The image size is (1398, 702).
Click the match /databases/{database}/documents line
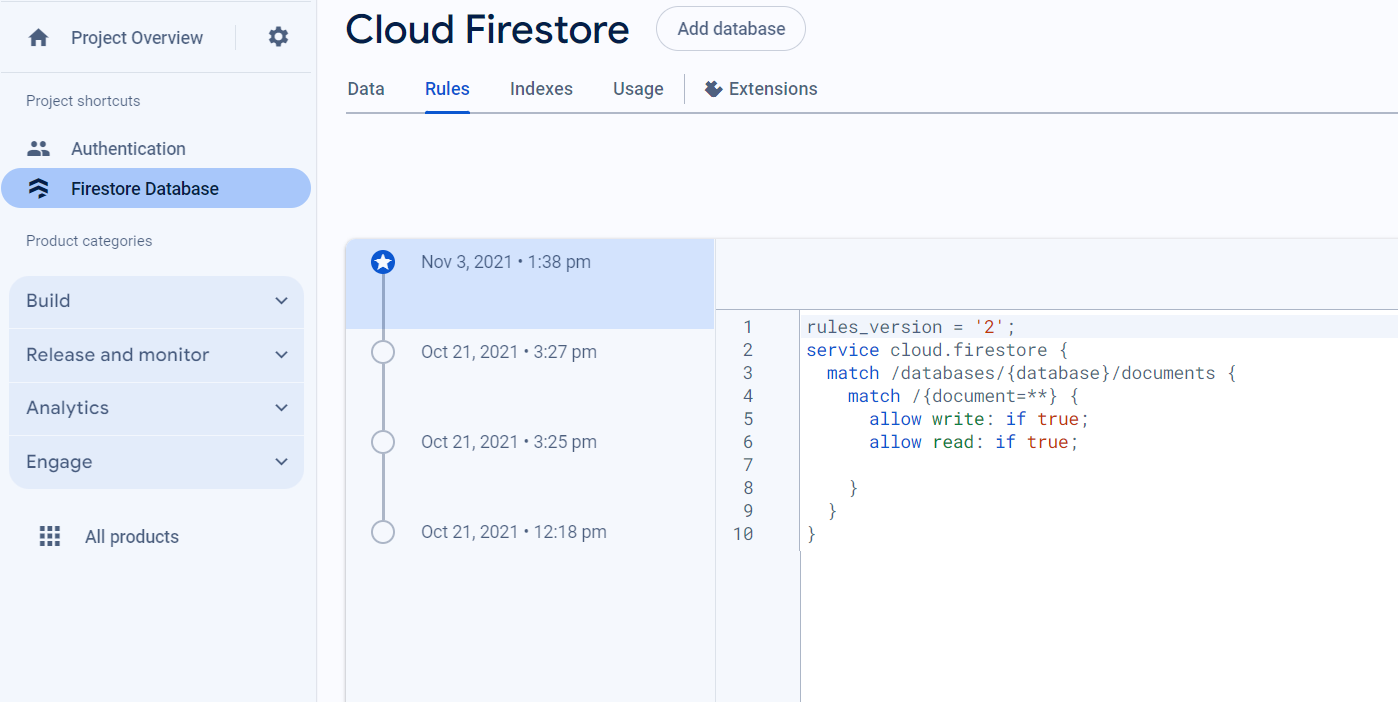(1032, 373)
